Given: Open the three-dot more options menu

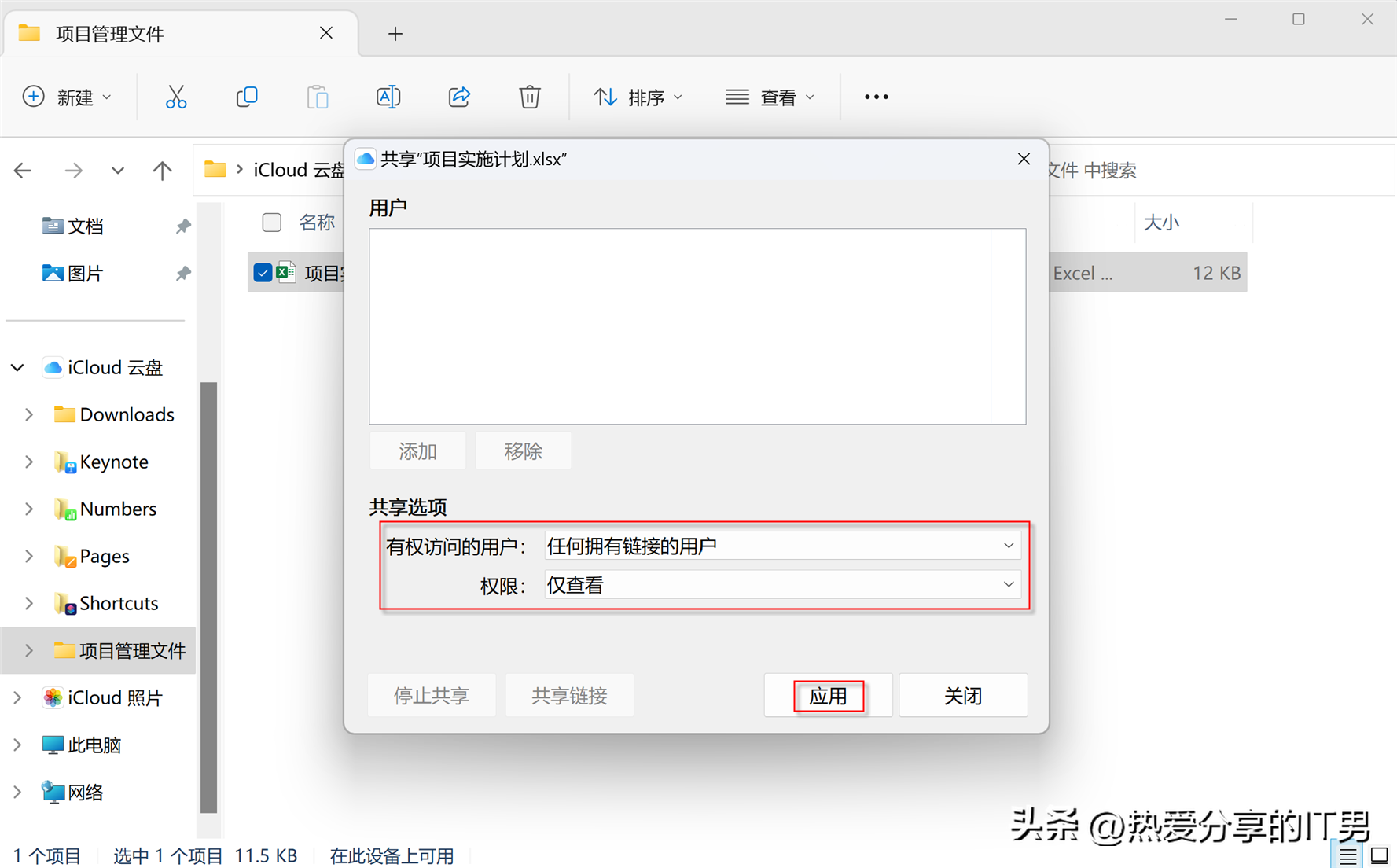Looking at the screenshot, I should pyautogui.click(x=877, y=97).
